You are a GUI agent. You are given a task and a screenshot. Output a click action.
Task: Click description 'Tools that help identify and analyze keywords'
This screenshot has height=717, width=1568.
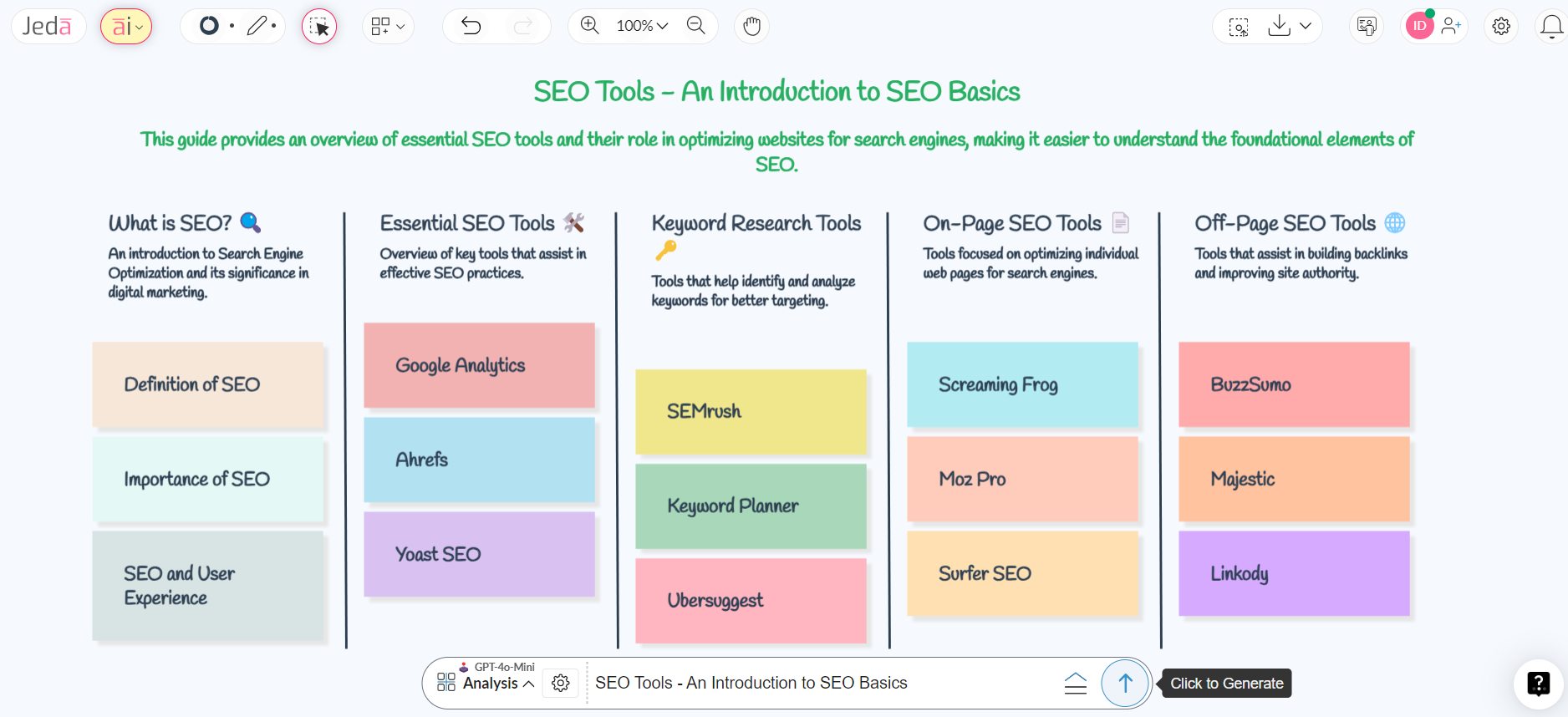pyautogui.click(x=754, y=291)
